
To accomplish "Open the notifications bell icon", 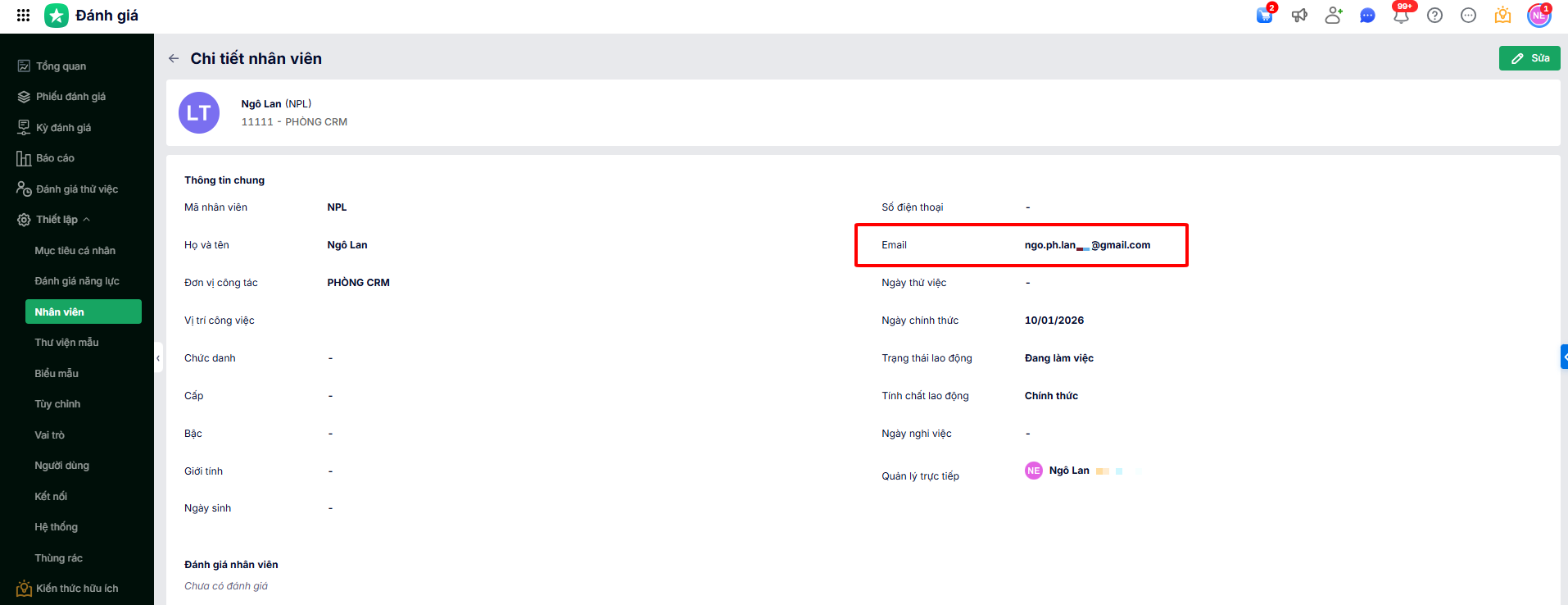I will 1401,16.
